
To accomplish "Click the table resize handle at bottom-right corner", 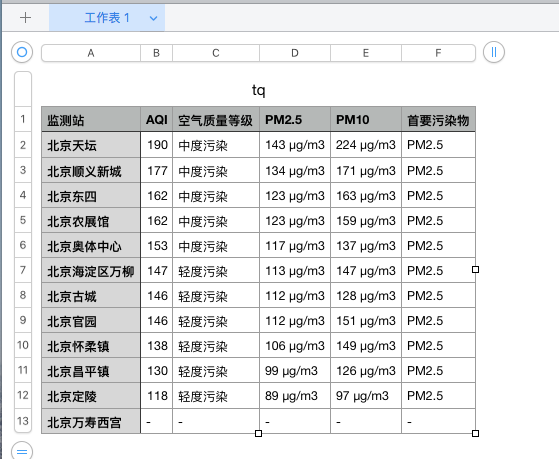I will click(x=475, y=433).
